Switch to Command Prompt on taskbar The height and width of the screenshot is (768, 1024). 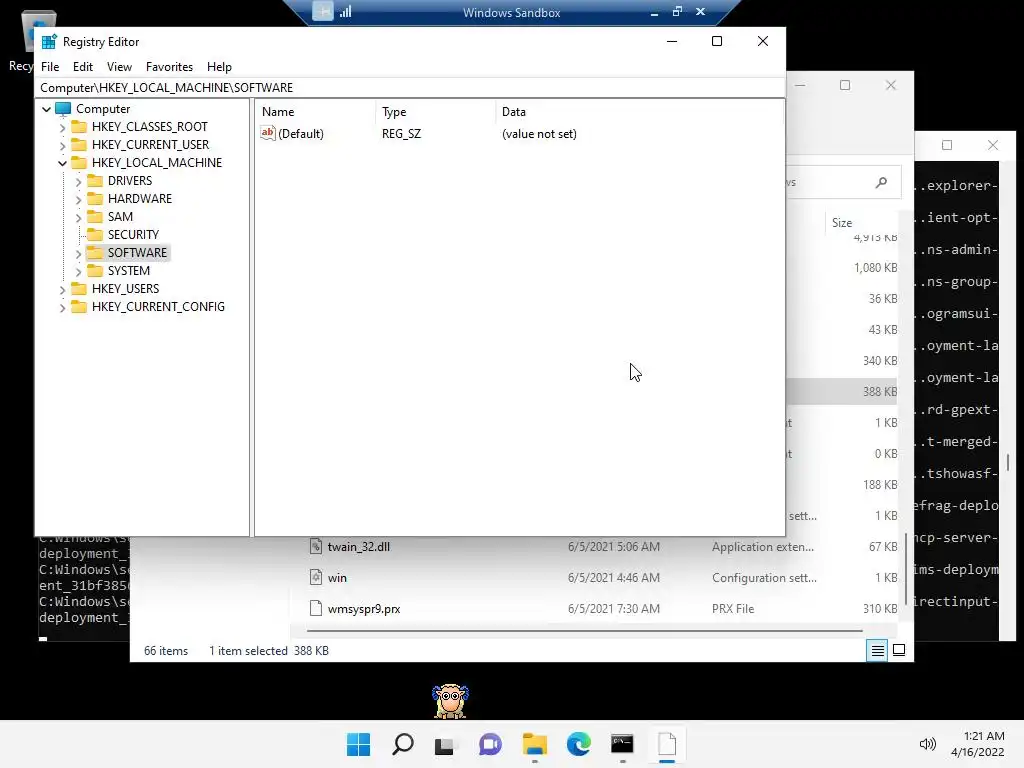pyautogui.click(x=622, y=744)
